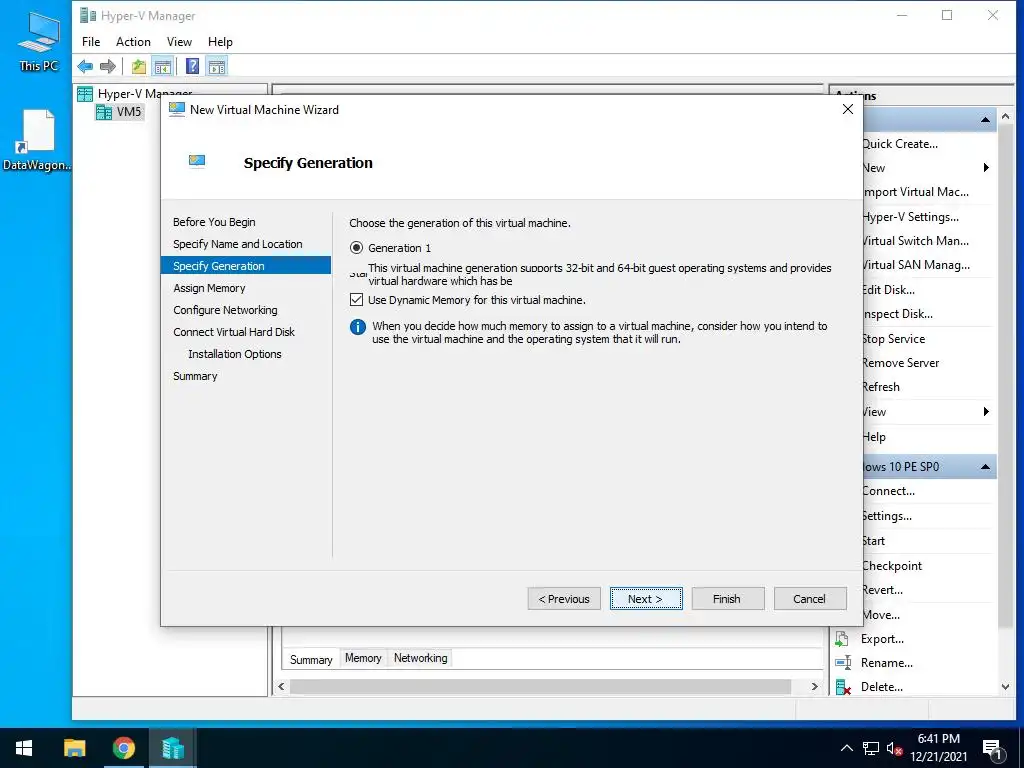1024x768 pixels.
Task: Click Checkpoint action
Action: [x=891, y=566]
